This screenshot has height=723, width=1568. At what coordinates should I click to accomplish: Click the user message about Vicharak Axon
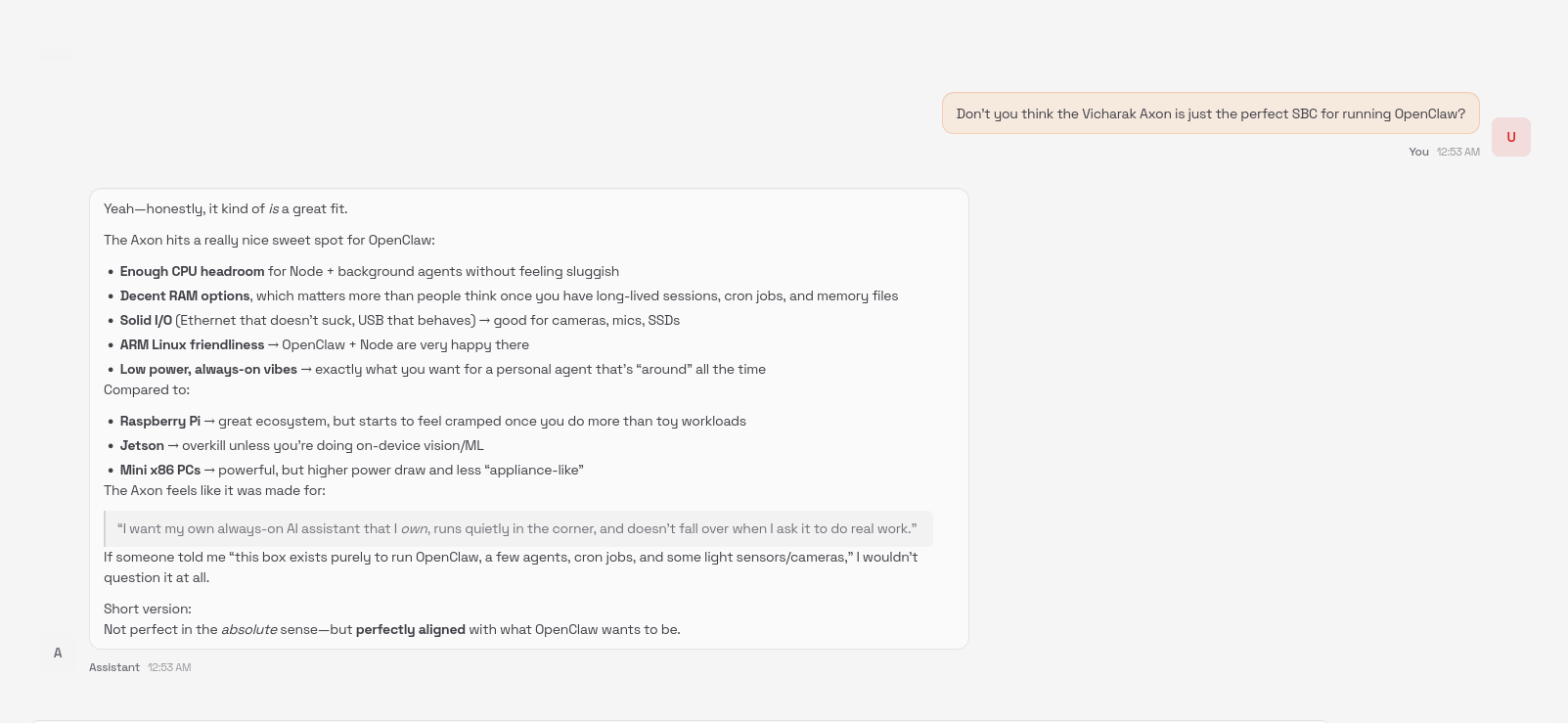1210,113
